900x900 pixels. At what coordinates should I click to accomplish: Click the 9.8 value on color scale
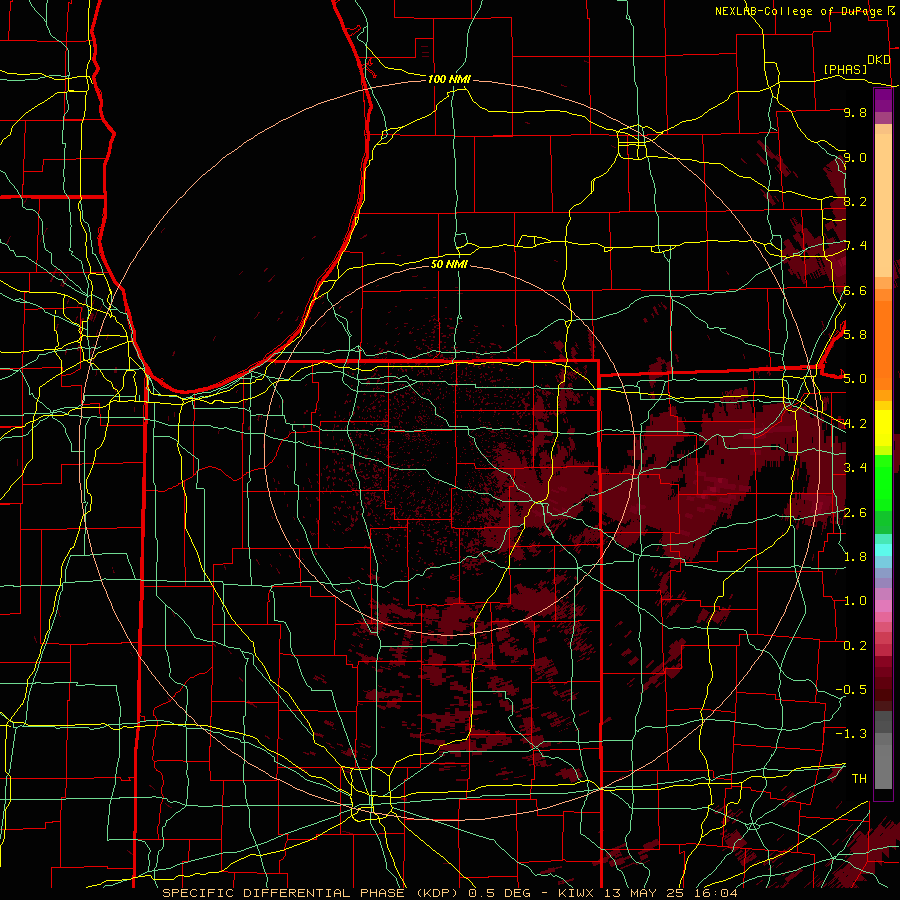tap(855, 112)
